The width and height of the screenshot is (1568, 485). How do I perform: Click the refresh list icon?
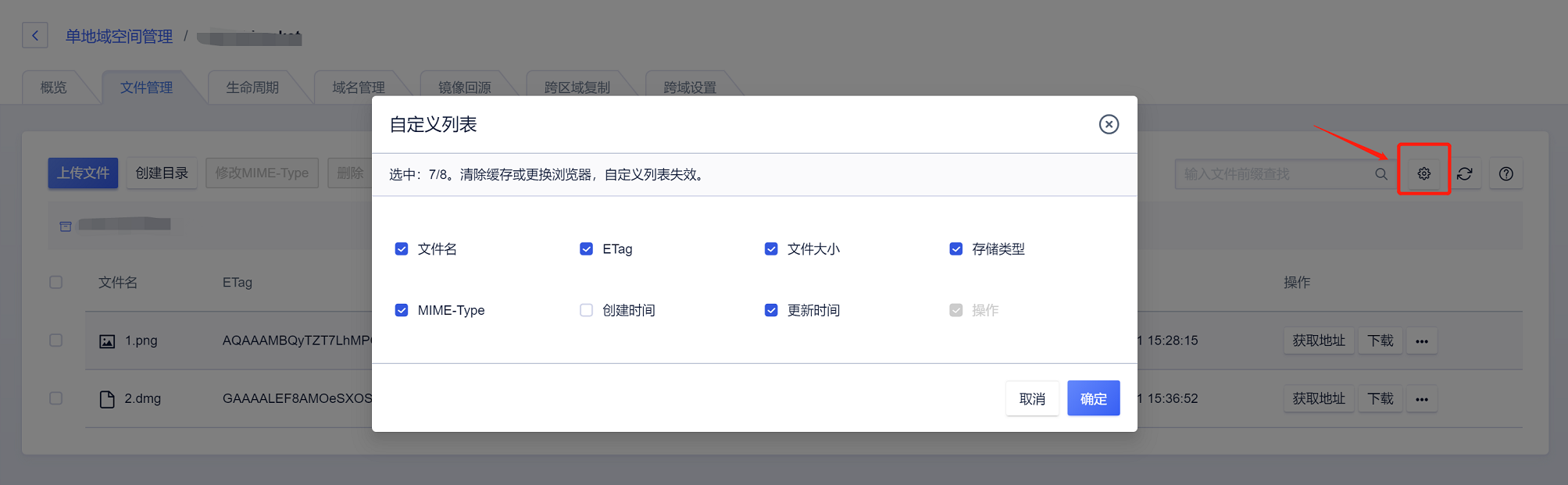pyautogui.click(x=1465, y=173)
